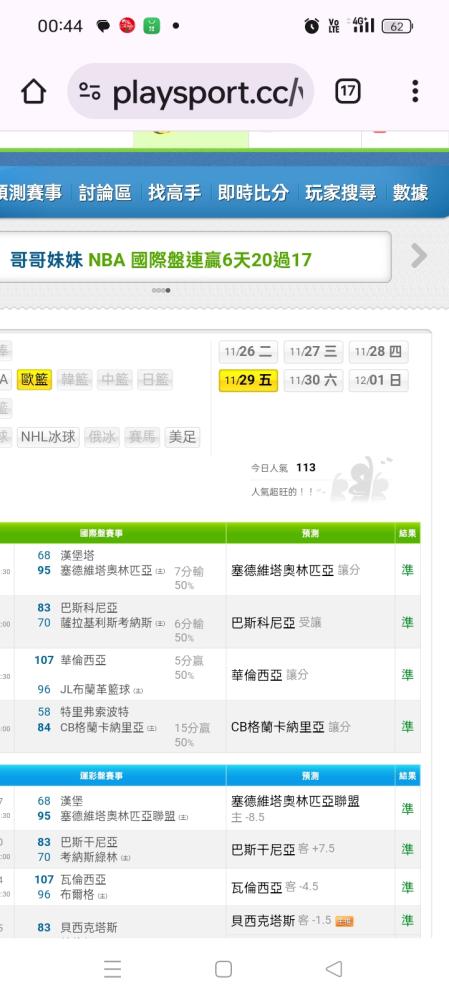Select the 日籃 league tab

coord(155,380)
